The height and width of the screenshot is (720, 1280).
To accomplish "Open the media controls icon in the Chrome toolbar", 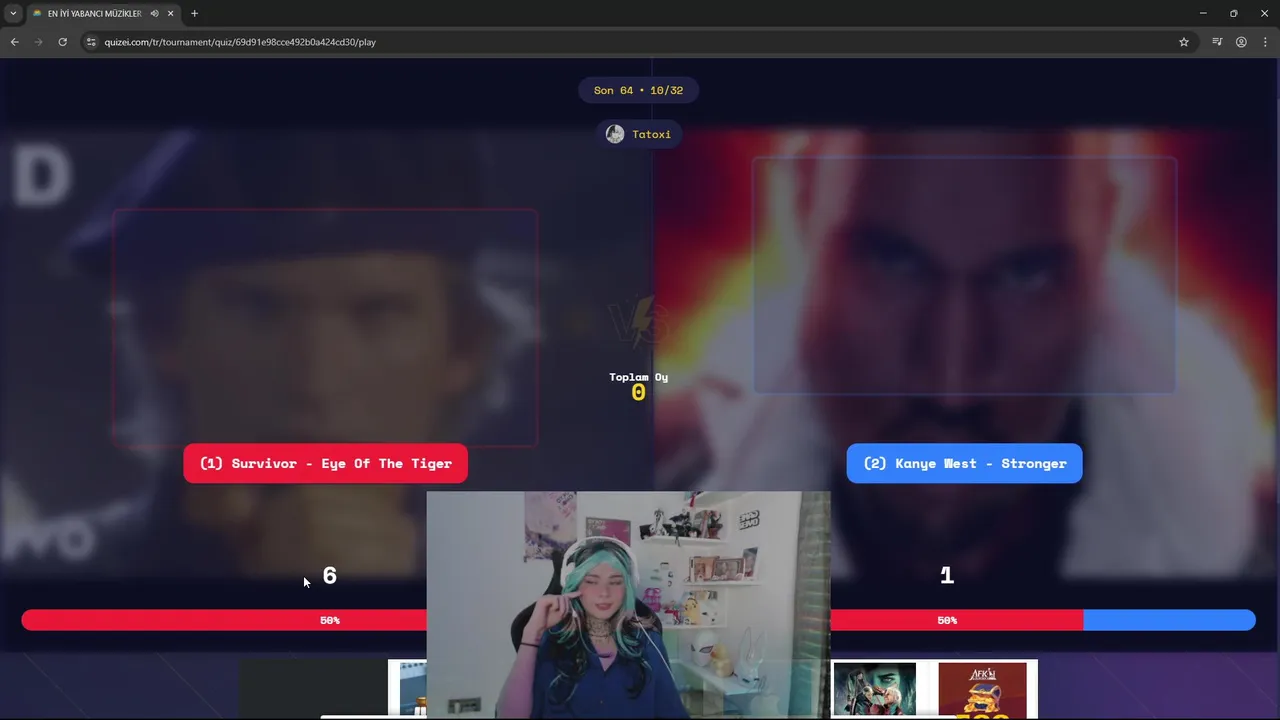I will tap(1217, 42).
